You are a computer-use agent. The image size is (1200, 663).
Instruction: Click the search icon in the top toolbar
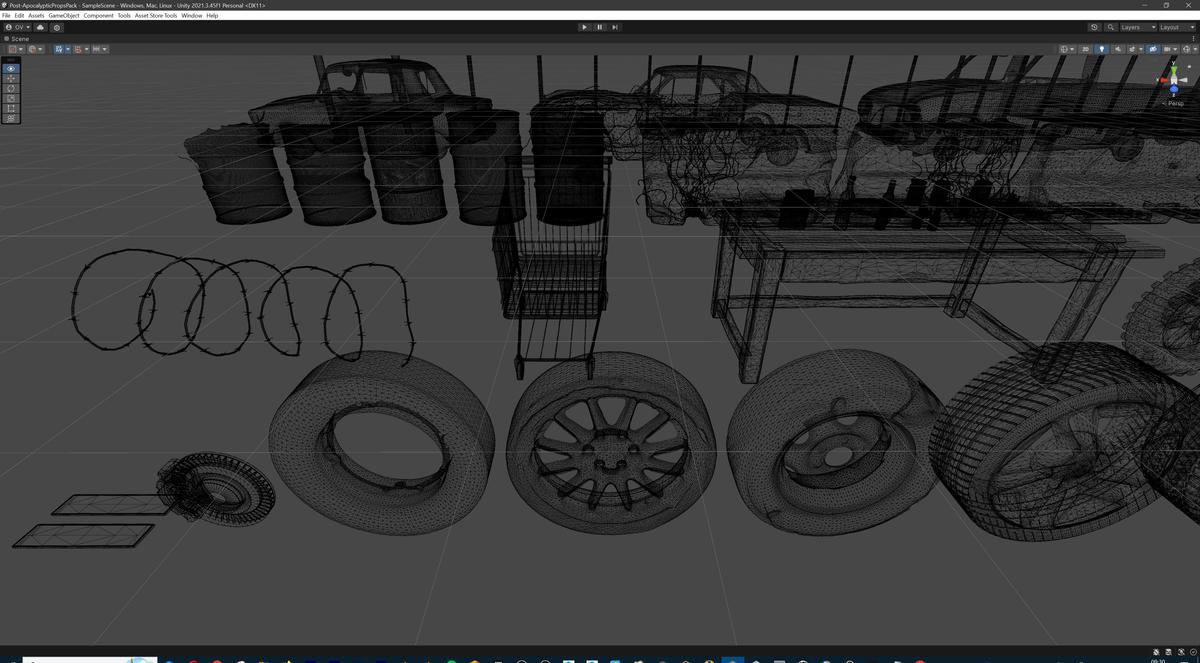coord(1111,27)
